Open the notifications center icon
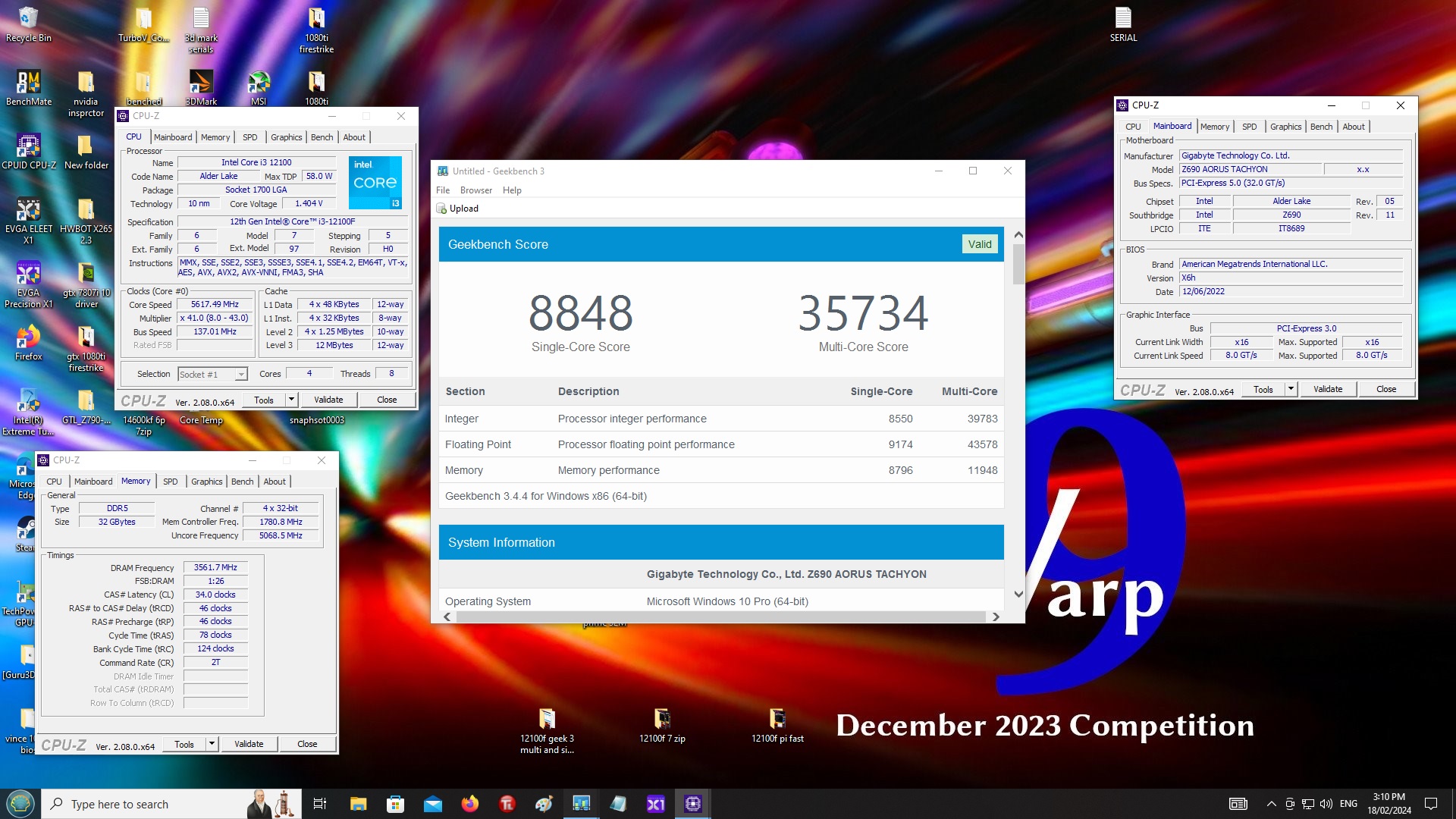Viewport: 1456px width, 819px height. pos(1431,804)
